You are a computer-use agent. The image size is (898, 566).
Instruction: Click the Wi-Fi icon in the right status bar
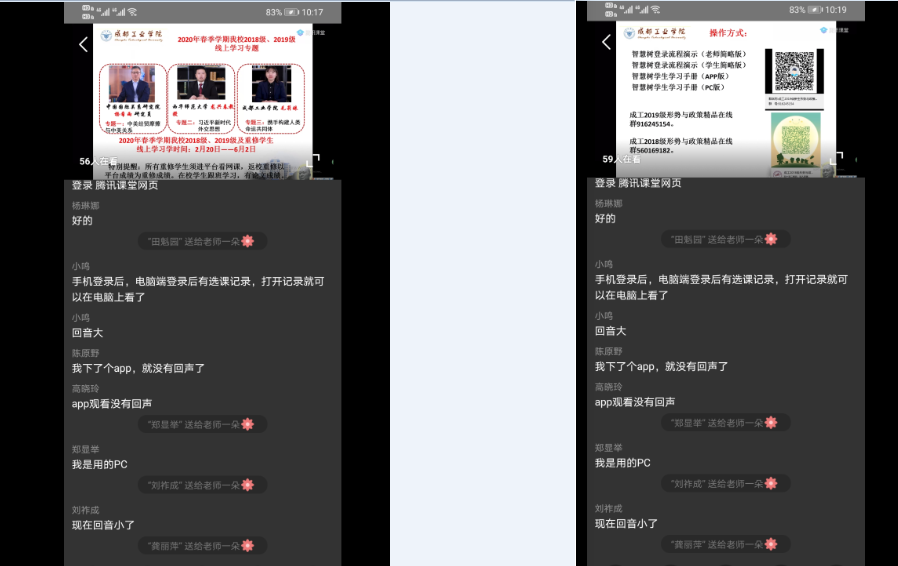coord(655,10)
